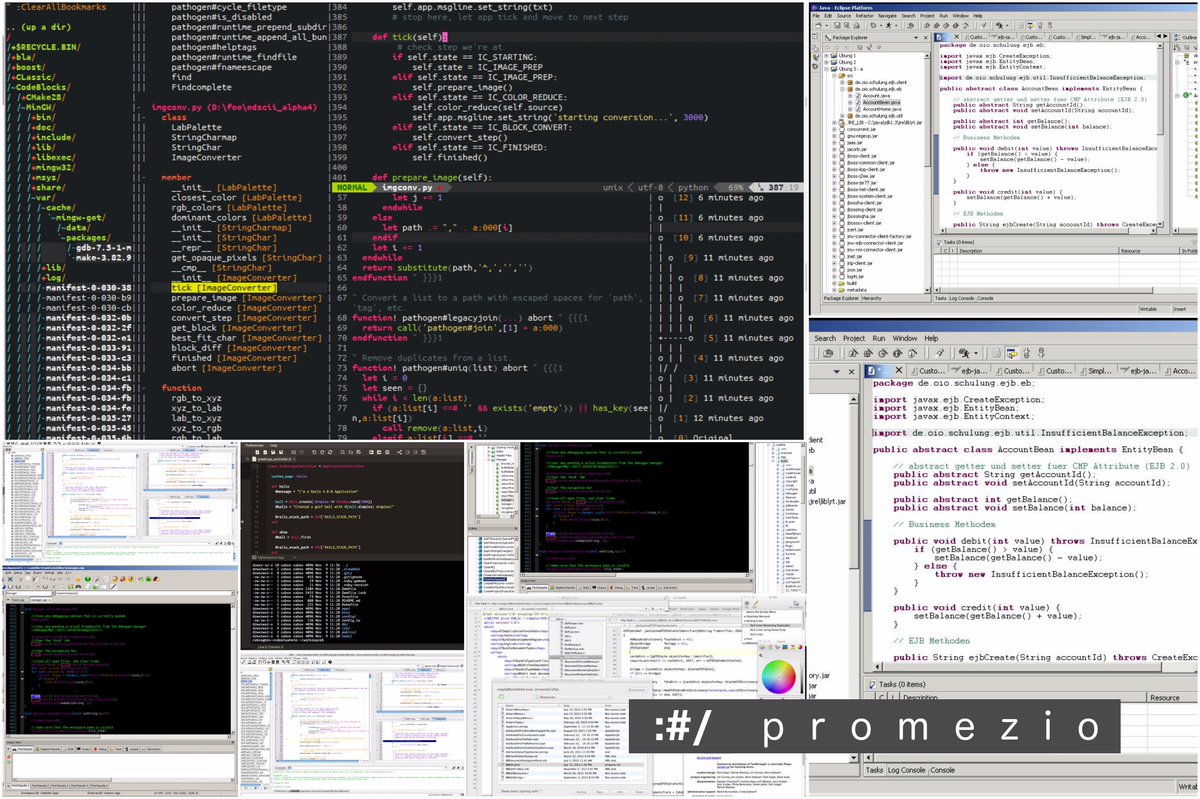Click Save icon in small Eclipse toolbar
Viewport: 1200px width, 799px height.
pos(837,26)
